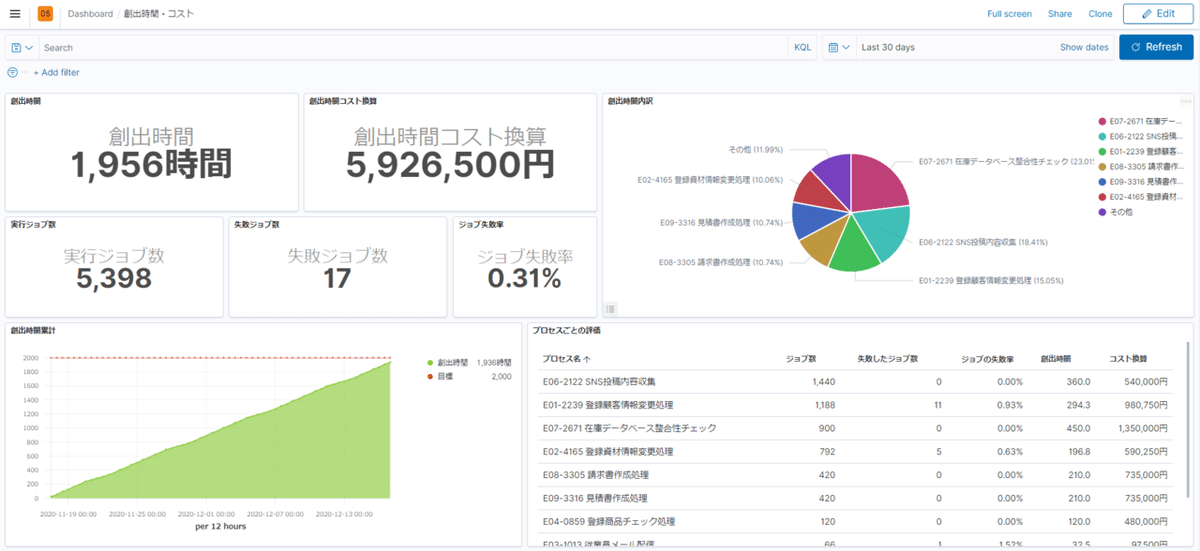Click the 創出時間・コスト breadcrumb
The image size is (1200, 551).
159,14
